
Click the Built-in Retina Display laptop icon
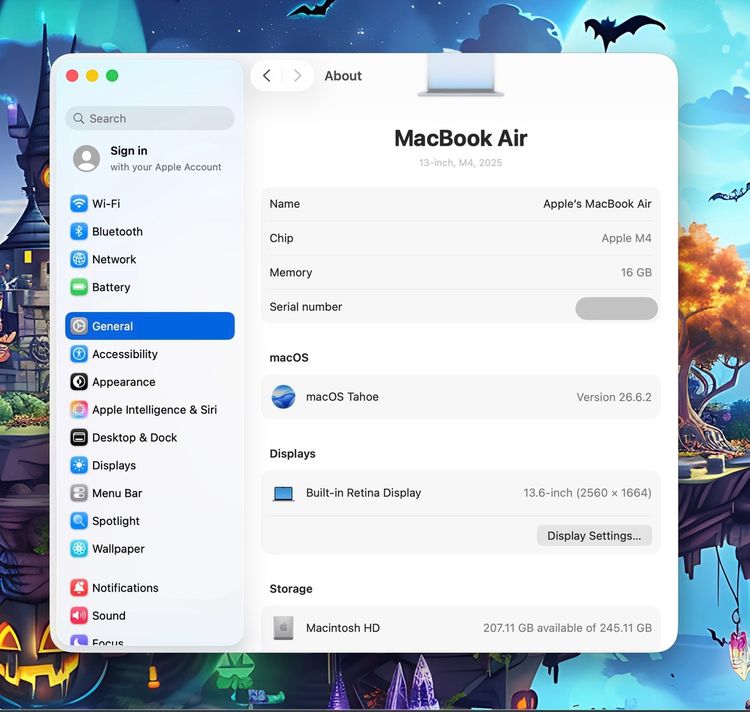click(x=283, y=493)
